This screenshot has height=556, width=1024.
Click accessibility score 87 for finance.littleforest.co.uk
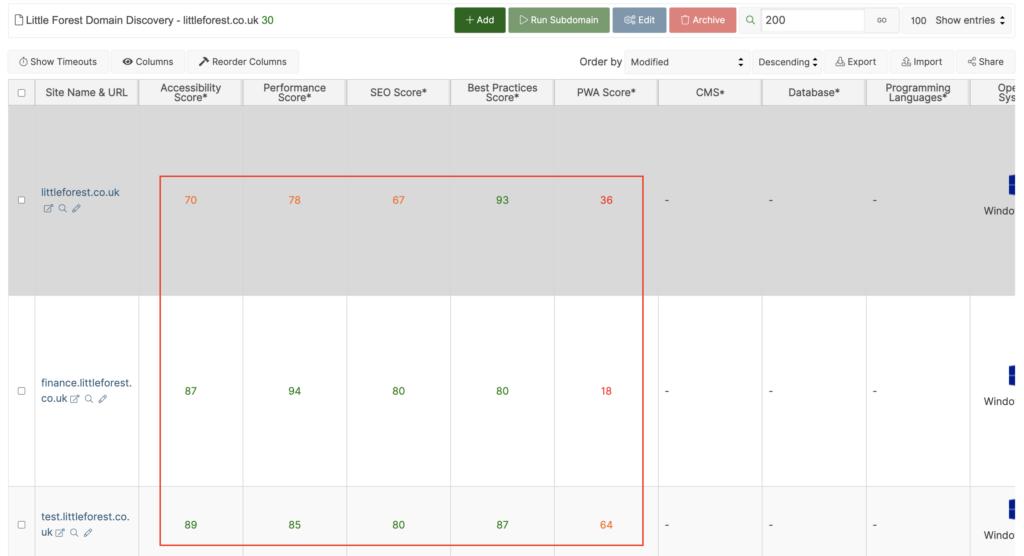point(191,391)
